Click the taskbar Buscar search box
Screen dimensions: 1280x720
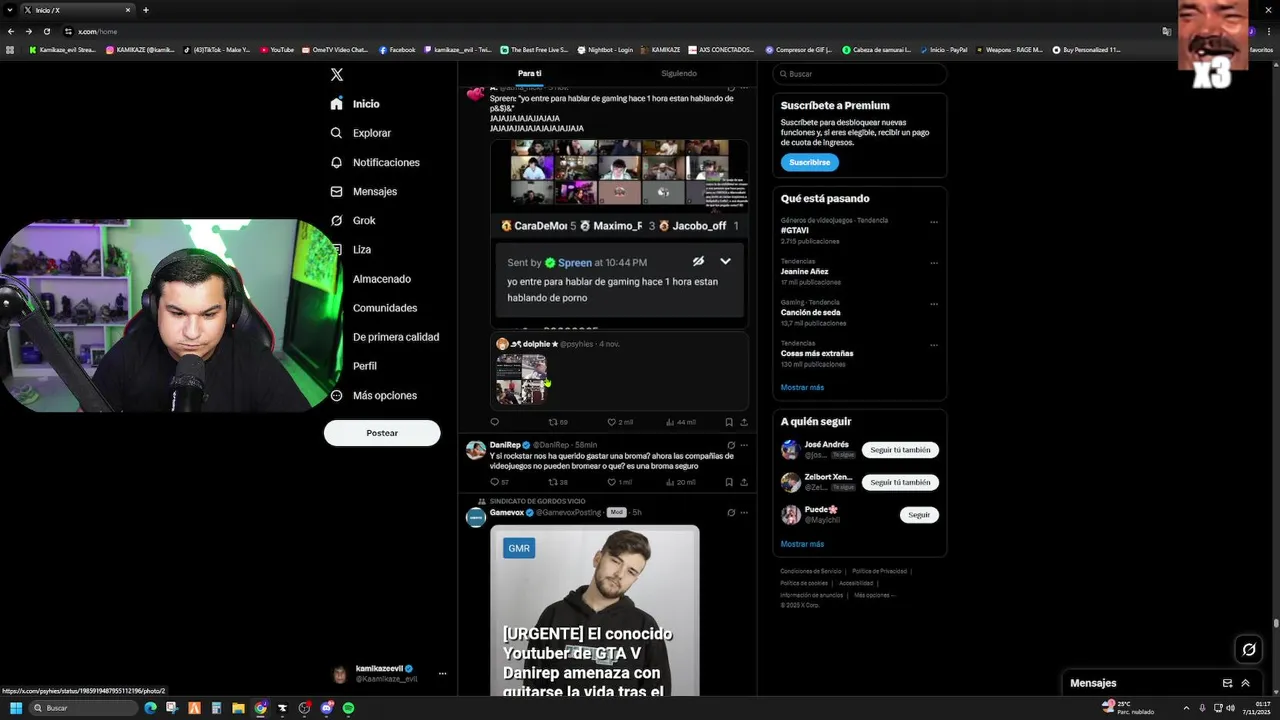(x=83, y=708)
